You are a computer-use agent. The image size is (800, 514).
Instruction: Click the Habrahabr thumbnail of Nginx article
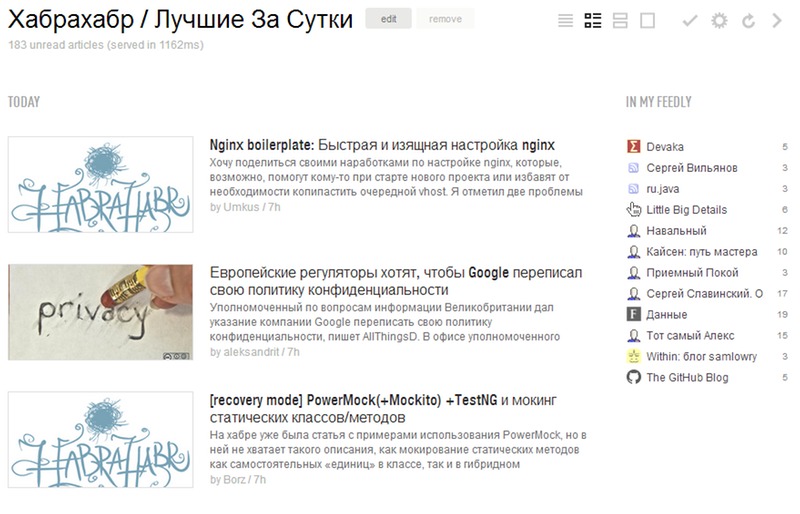(101, 184)
